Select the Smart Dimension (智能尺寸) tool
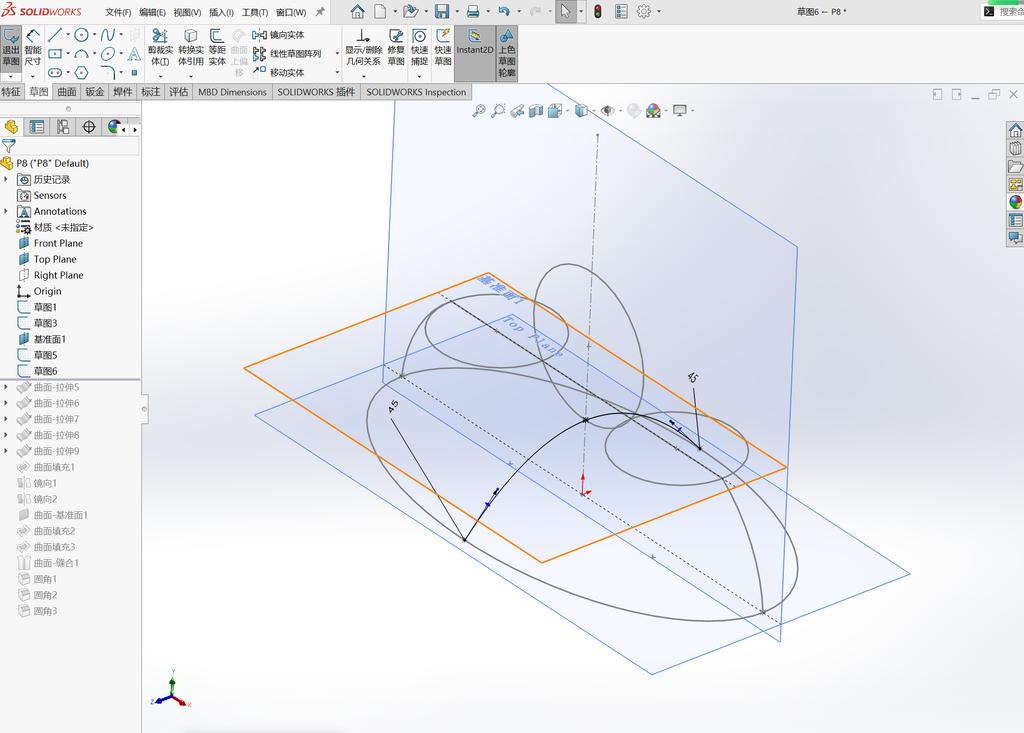1024x733 pixels. point(33,47)
